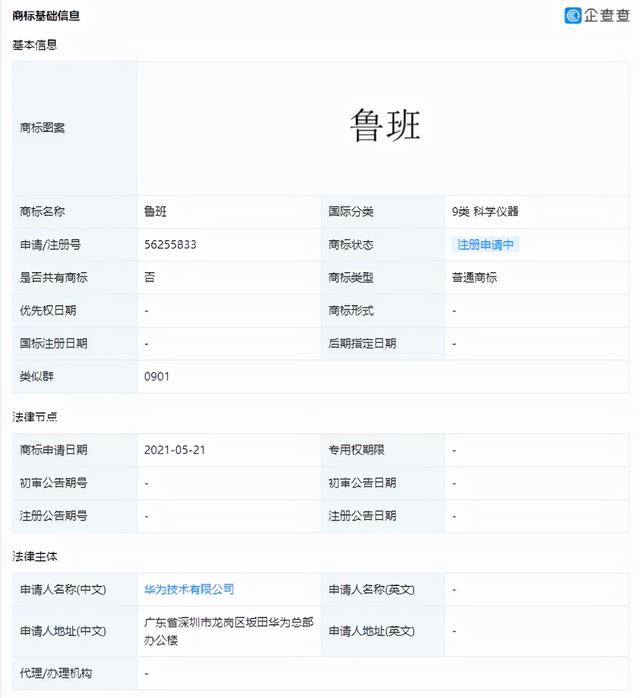The image size is (640, 698).
Task: Select the 9类 科学仪器 classification value
Action: point(485,211)
